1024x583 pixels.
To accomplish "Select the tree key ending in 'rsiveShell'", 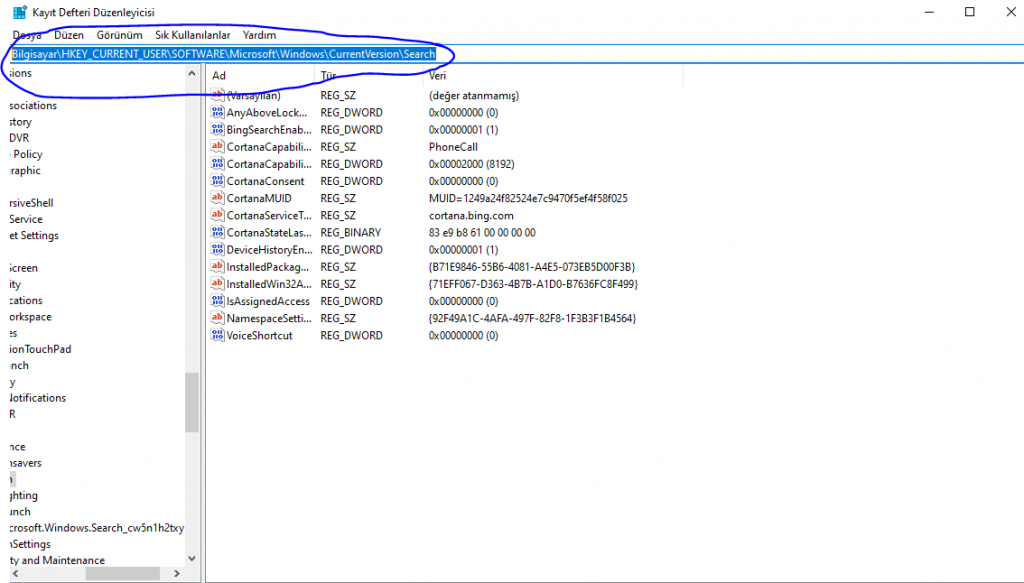I will pyautogui.click(x=31, y=203).
